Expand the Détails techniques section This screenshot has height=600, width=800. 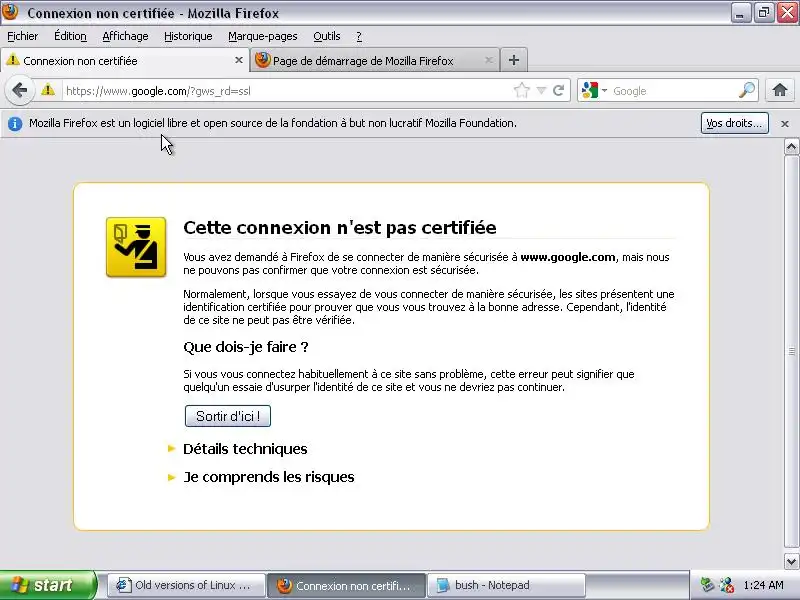[245, 449]
